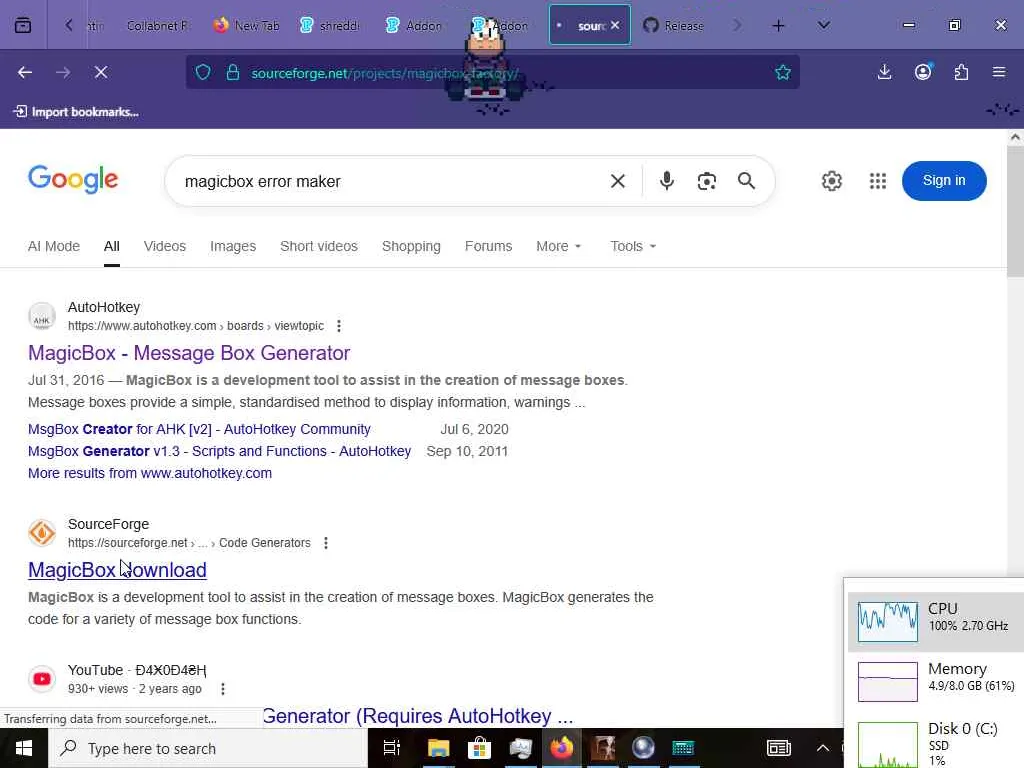Open MsgBox Creator for AHK v2 link
Image resolution: width=1024 pixels, height=768 pixels.
click(199, 429)
